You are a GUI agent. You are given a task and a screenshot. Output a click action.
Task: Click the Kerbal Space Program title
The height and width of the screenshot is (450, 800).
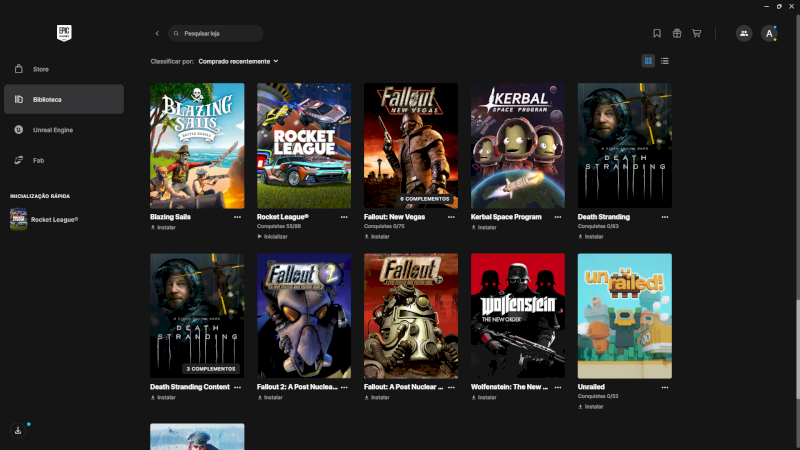(506, 217)
